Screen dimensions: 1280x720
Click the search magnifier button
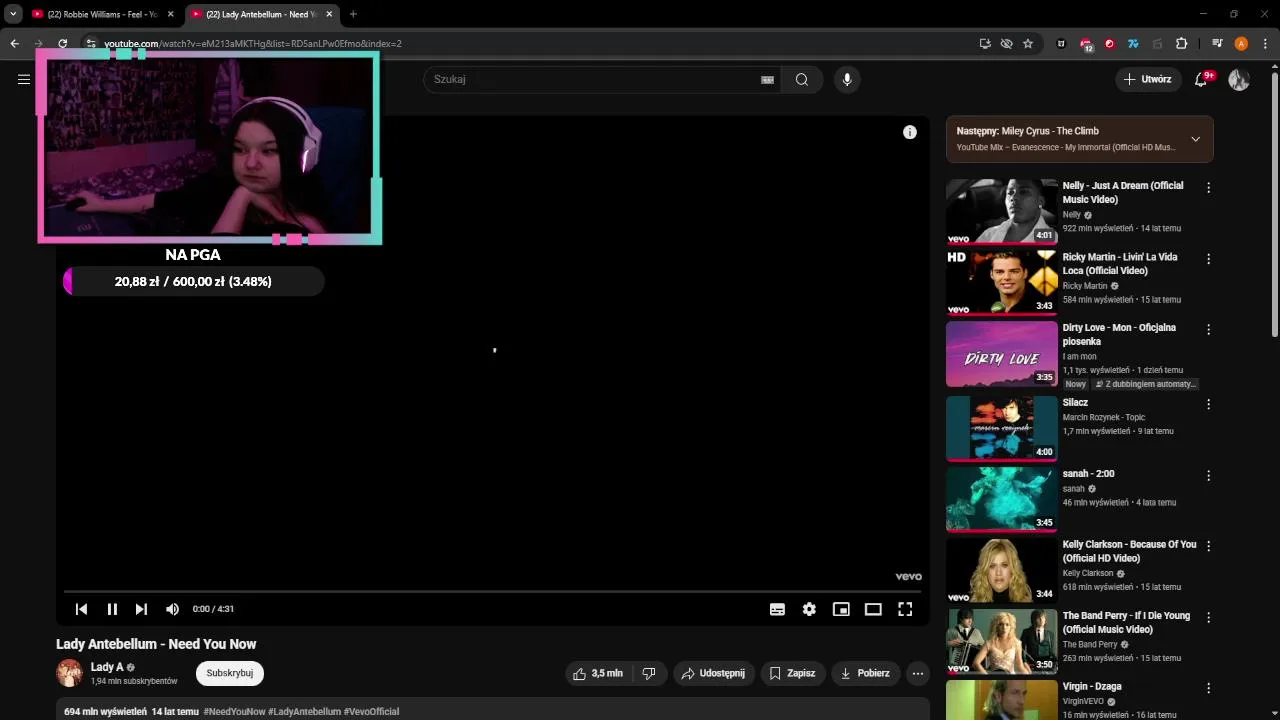pos(802,79)
